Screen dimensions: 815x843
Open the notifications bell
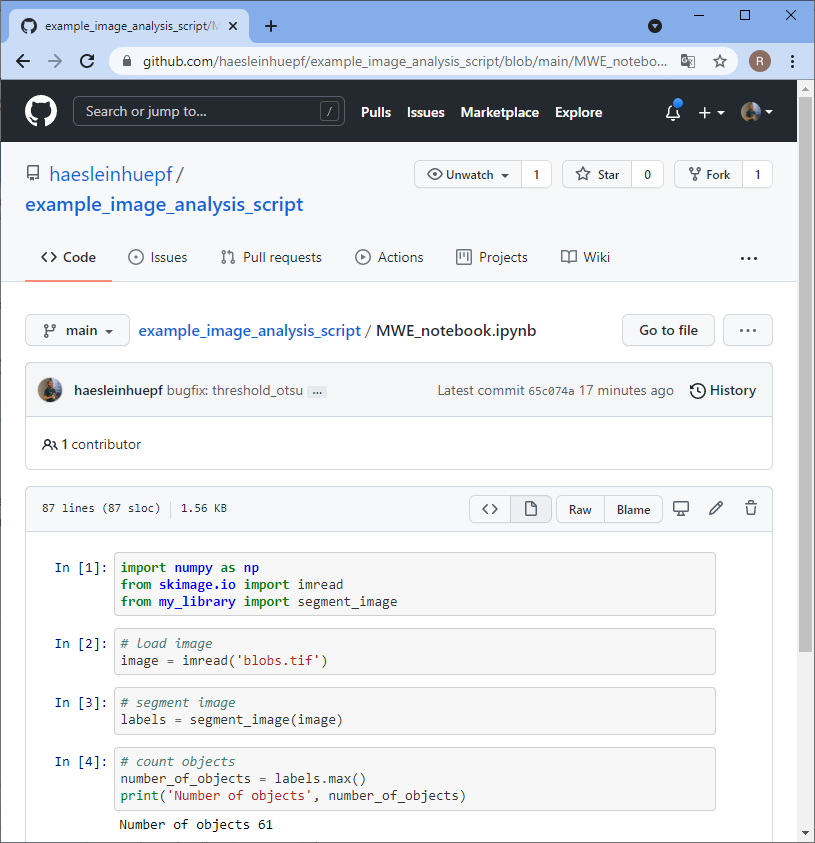(673, 113)
